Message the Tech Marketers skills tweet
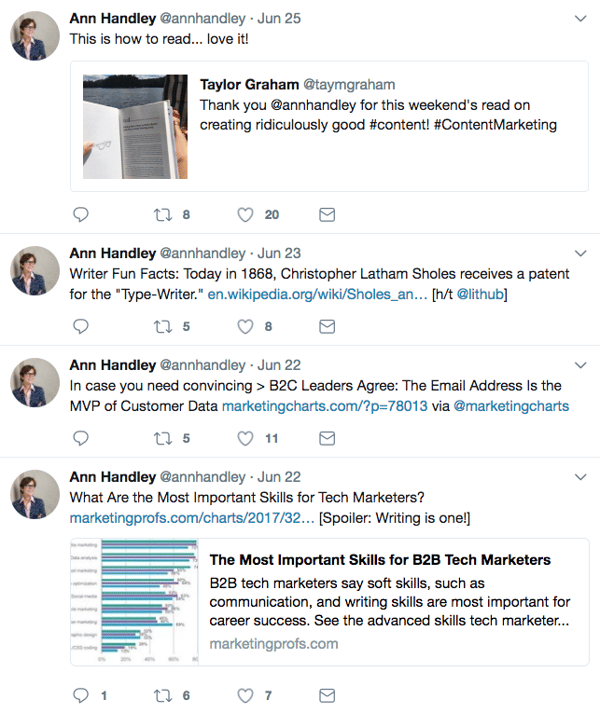 (x=326, y=695)
